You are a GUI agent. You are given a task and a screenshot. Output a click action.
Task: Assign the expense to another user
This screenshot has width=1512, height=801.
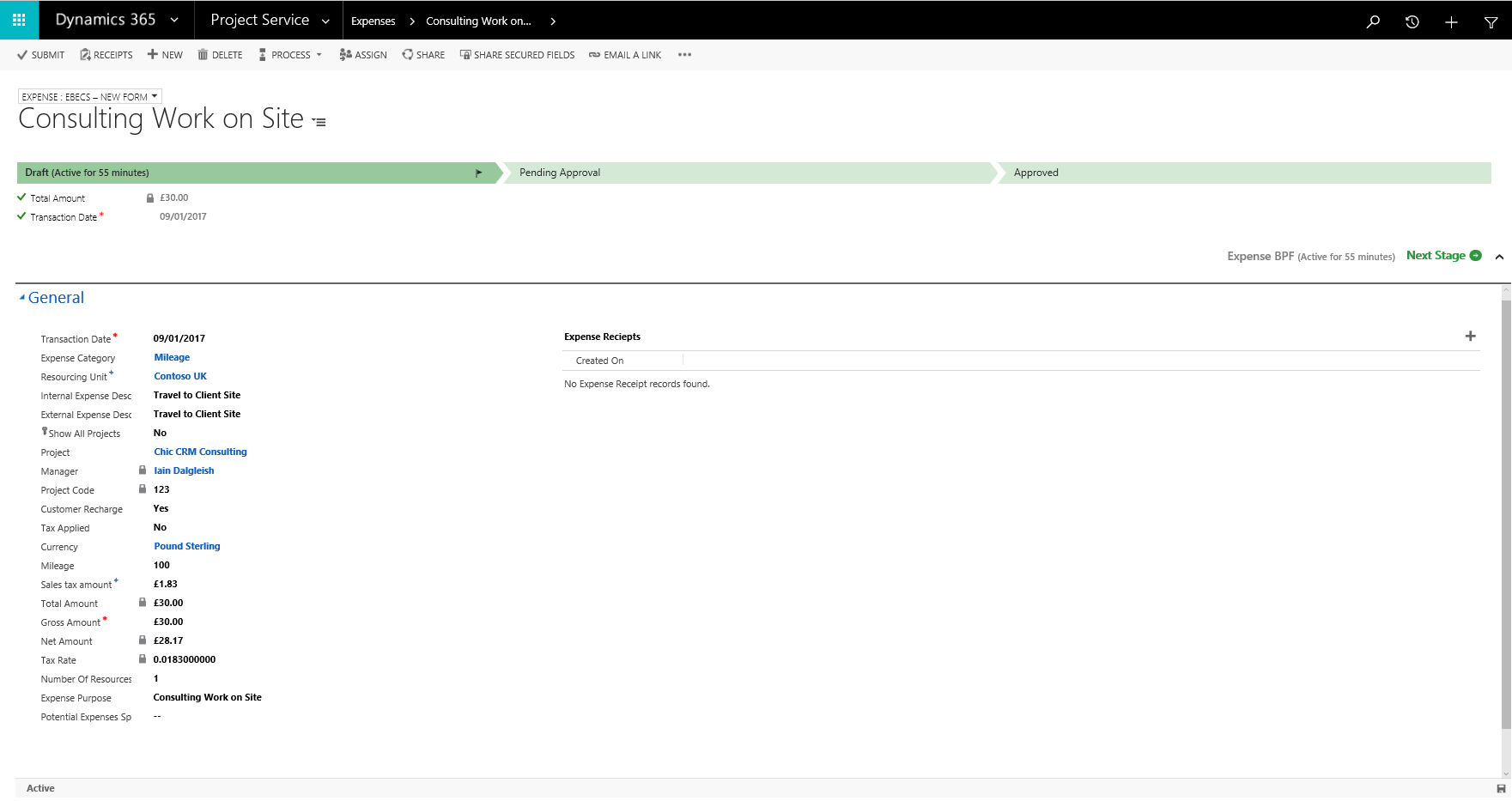[363, 55]
